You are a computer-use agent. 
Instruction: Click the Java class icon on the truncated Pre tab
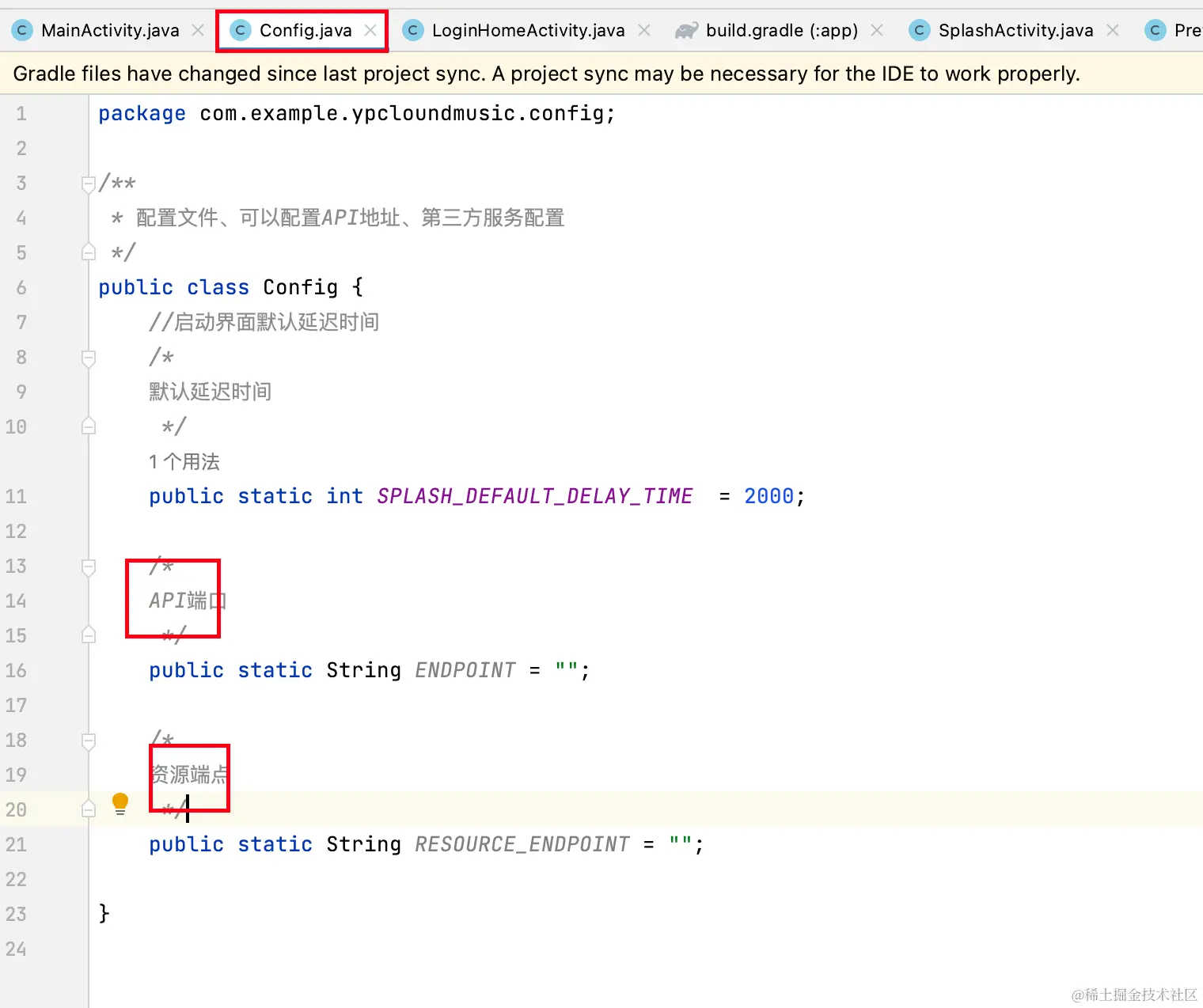click(1154, 30)
